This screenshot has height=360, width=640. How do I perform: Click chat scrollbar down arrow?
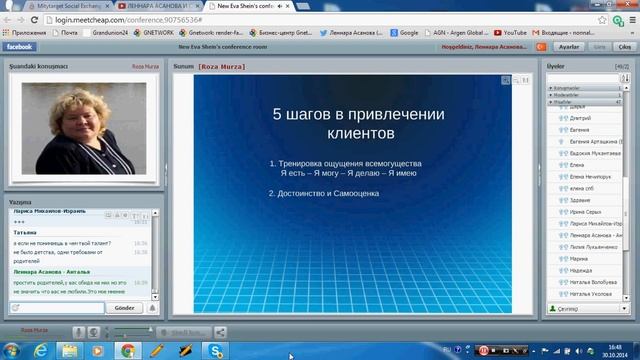(155, 297)
